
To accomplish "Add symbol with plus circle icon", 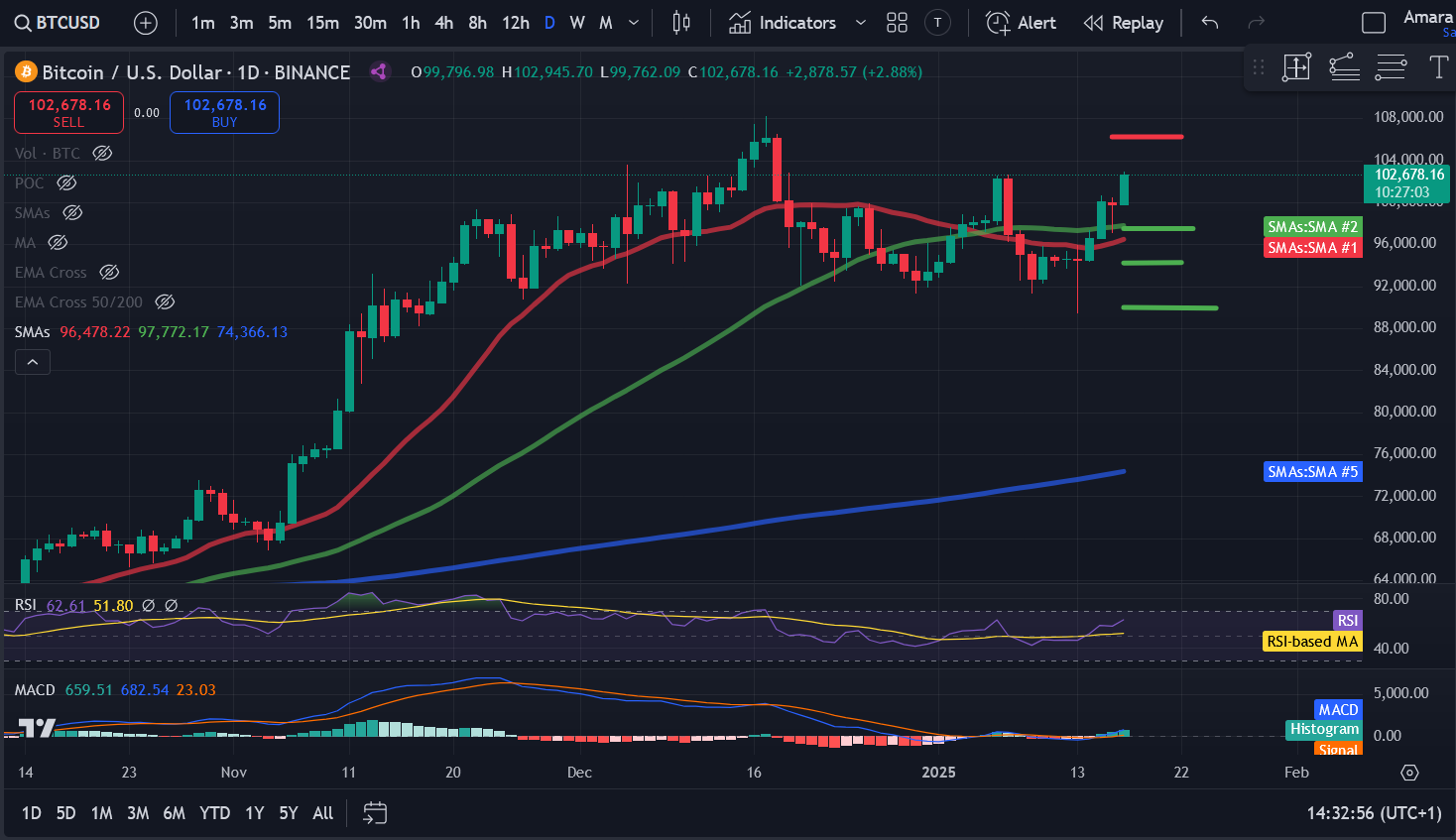I will [x=146, y=23].
